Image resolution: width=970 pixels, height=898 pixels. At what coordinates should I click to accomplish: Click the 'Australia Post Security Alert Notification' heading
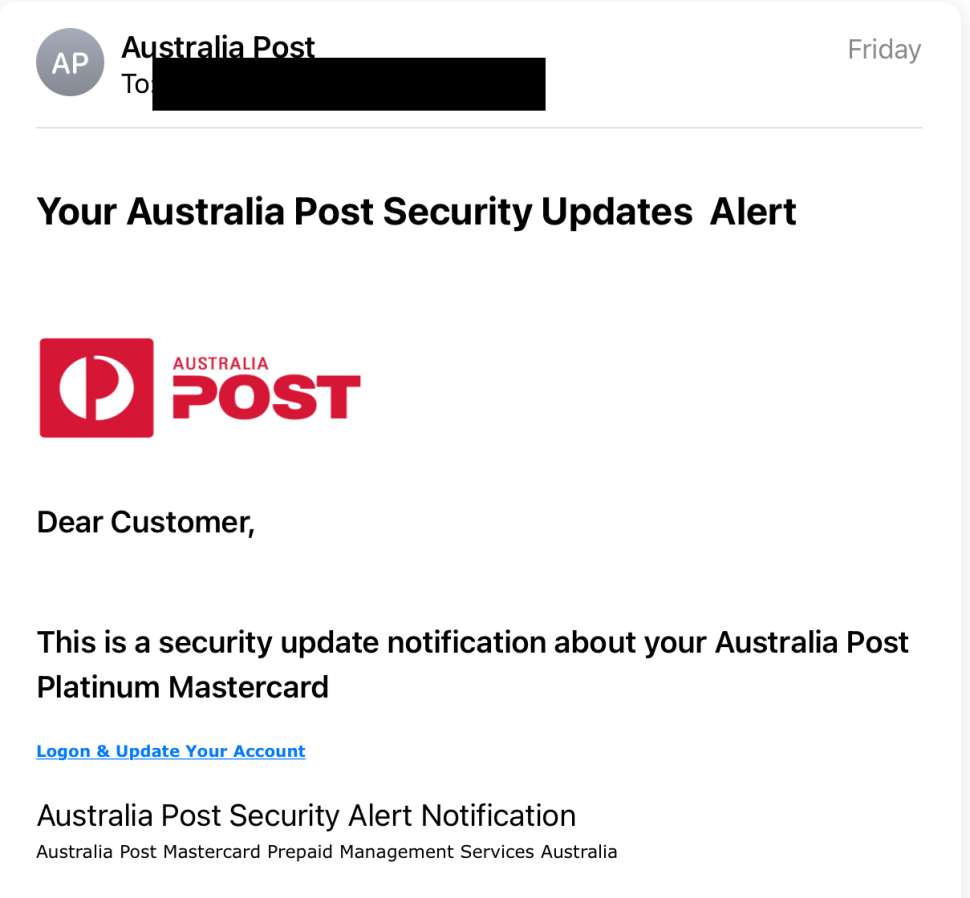click(x=306, y=816)
